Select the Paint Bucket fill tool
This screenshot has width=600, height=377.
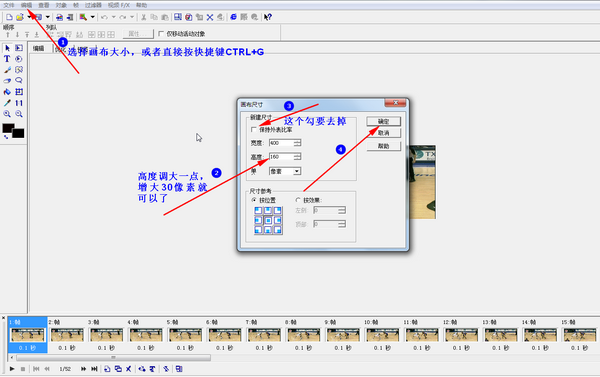point(7,92)
